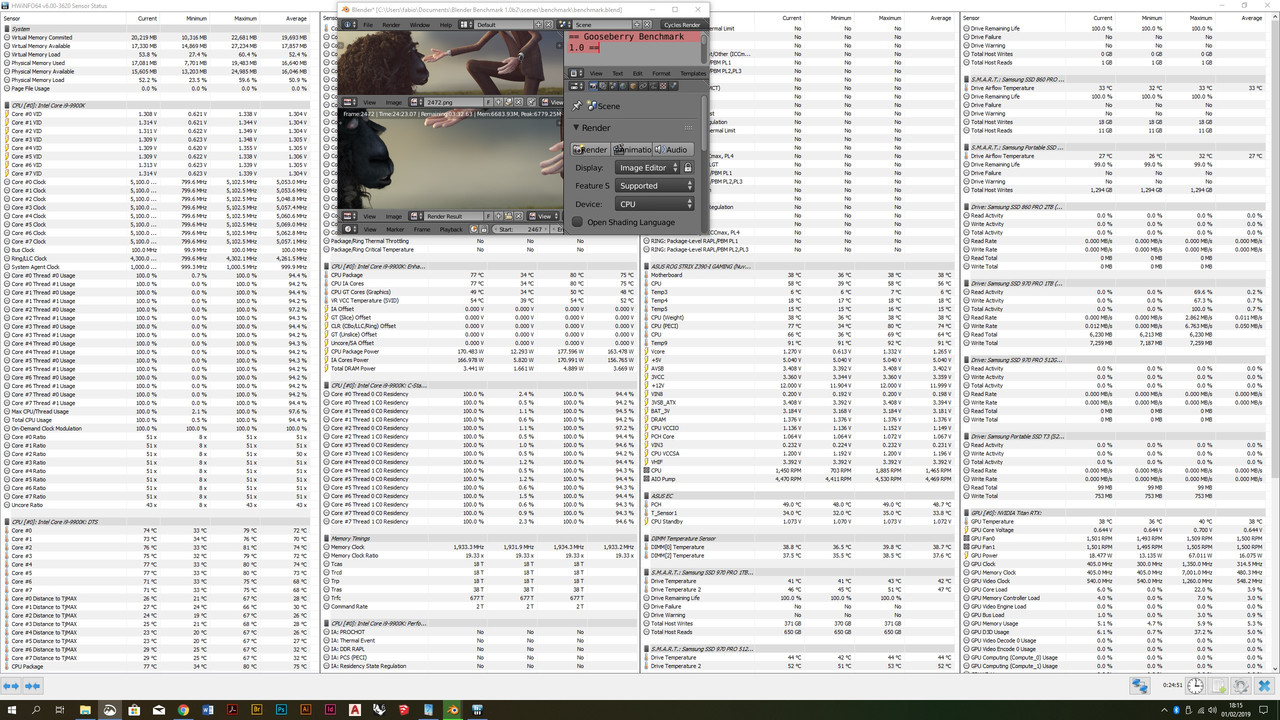This screenshot has height=720, width=1280.
Task: Click the Audio mixdown button
Action: click(x=673, y=150)
